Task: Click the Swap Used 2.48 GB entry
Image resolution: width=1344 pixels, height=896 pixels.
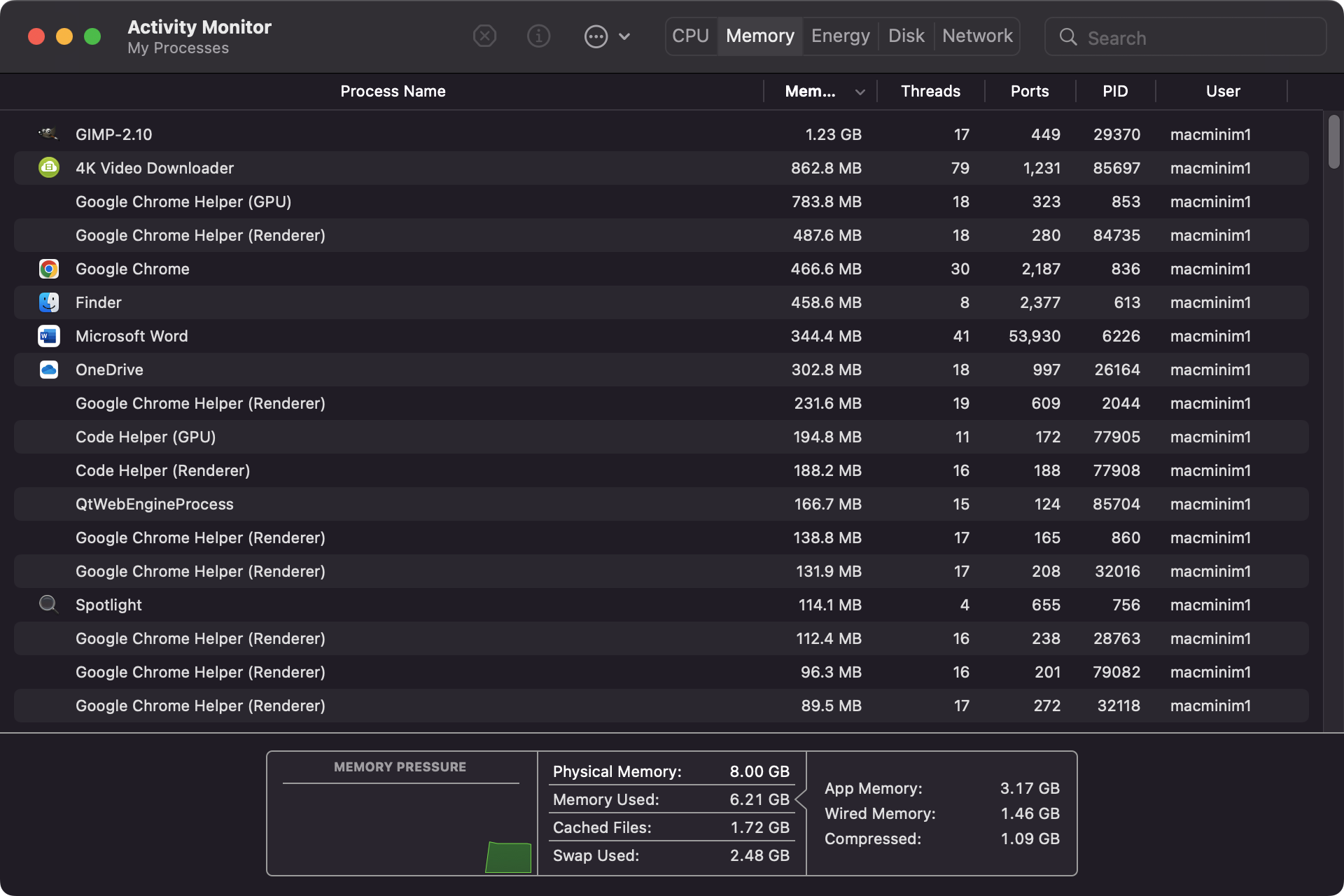Action: point(671,855)
